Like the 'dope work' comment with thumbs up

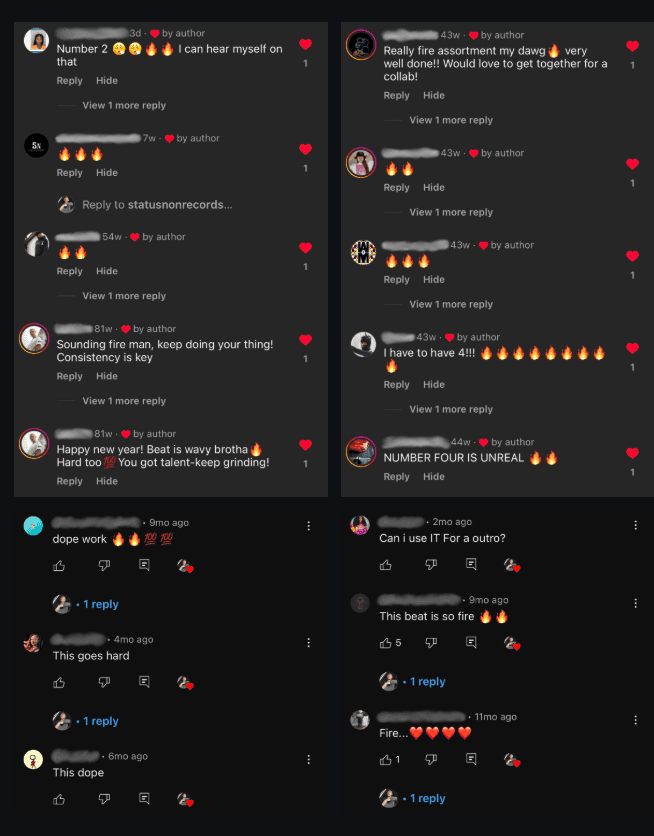coord(59,566)
